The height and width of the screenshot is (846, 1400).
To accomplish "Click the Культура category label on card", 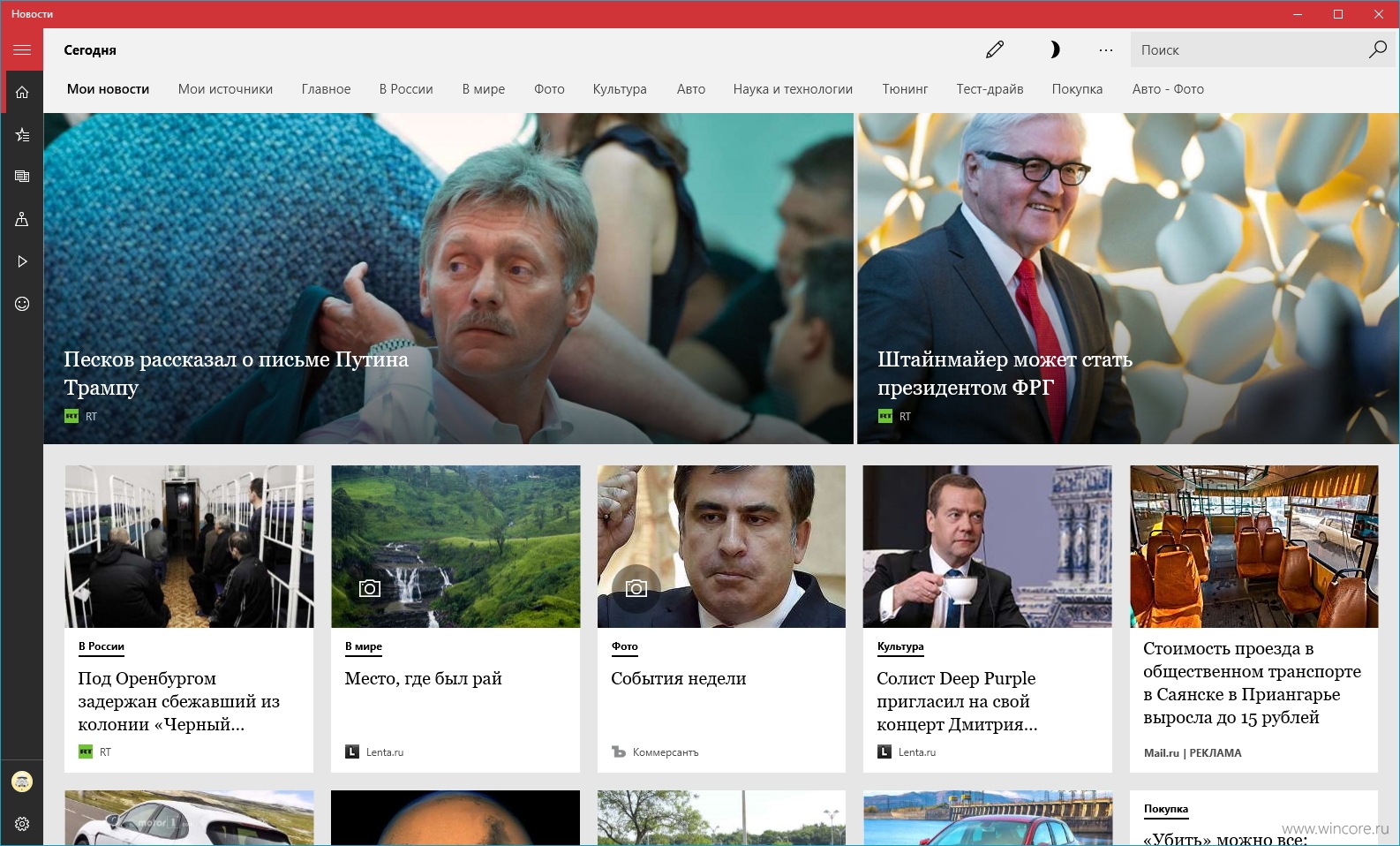I will coord(900,646).
